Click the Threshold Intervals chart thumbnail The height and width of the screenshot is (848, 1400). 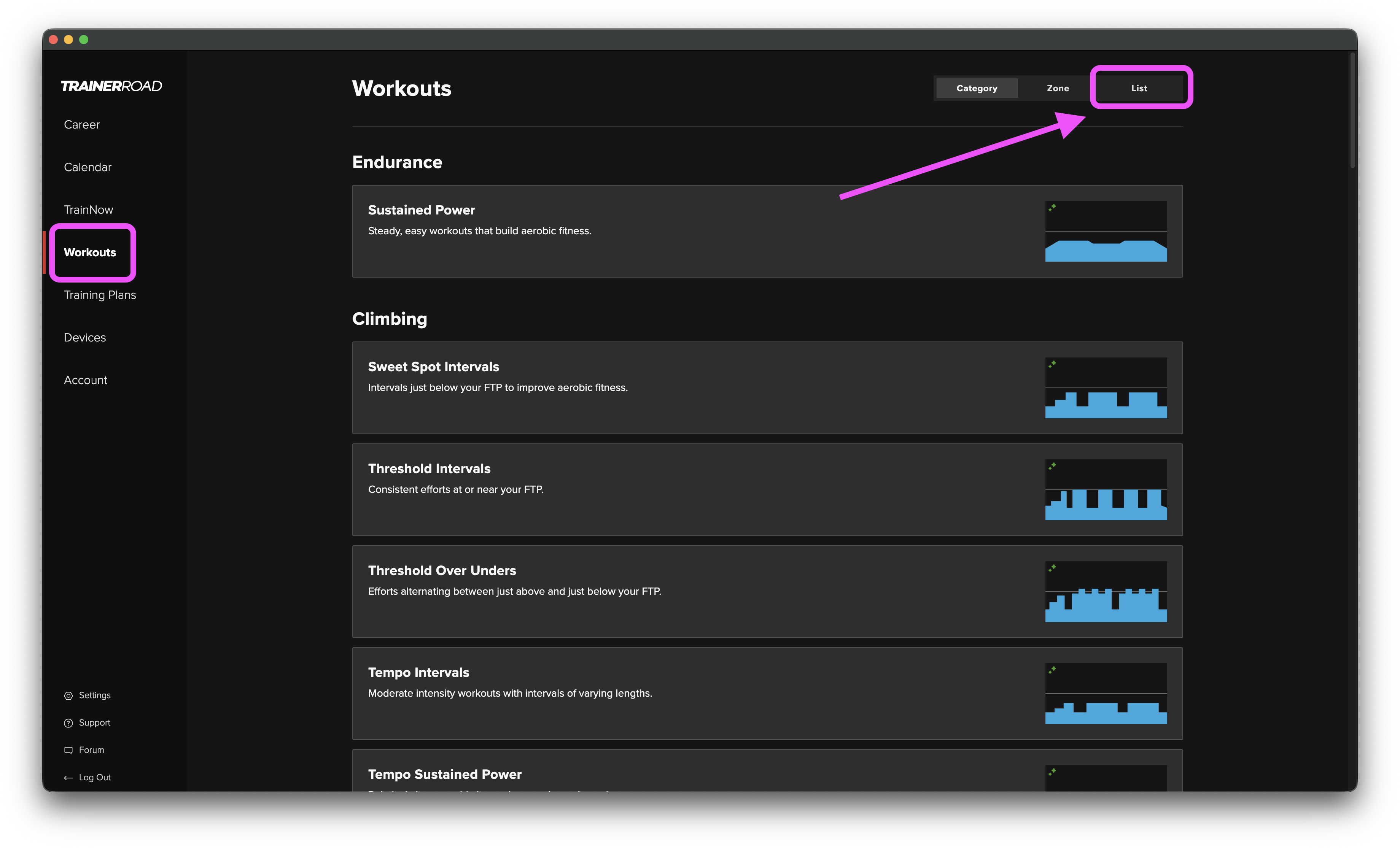pyautogui.click(x=1106, y=490)
